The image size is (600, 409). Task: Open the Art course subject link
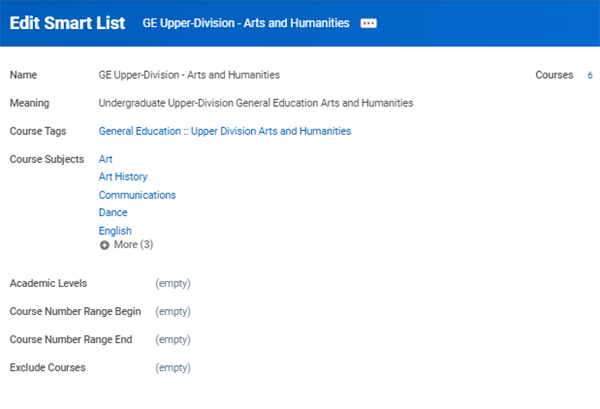coord(105,159)
